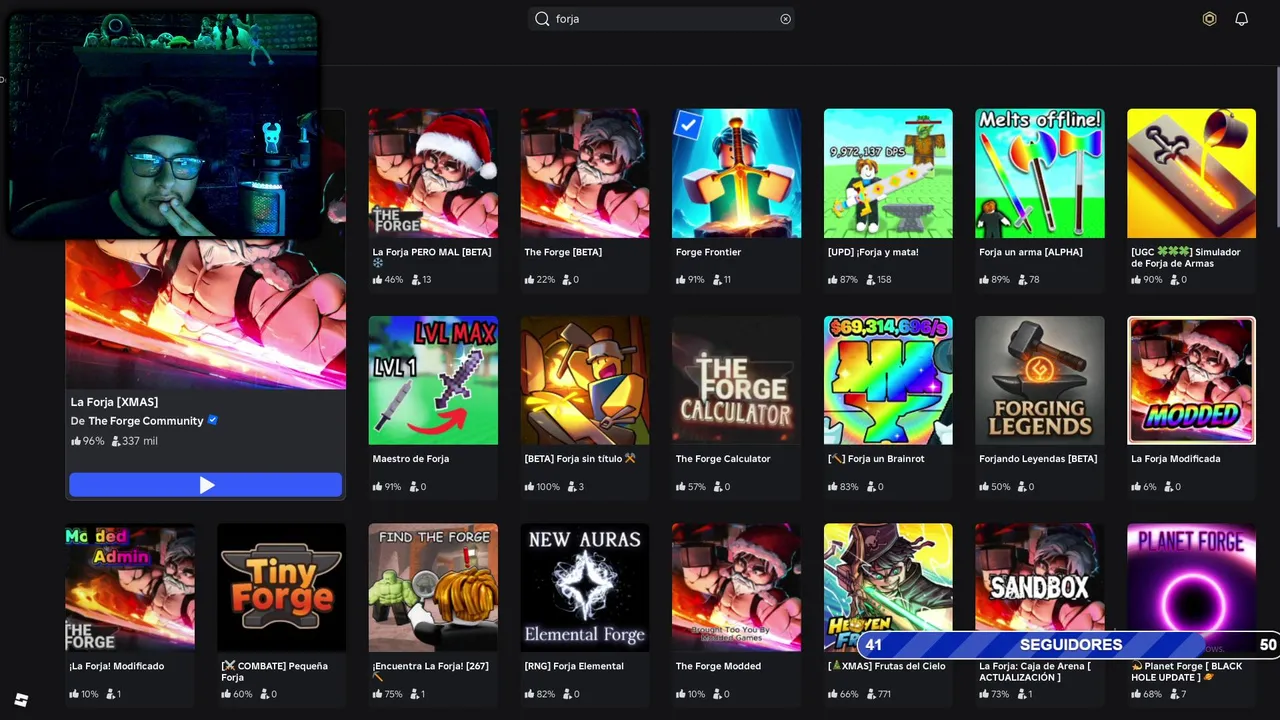
Task: Click 337 mil player count
Action: [x=134, y=441]
